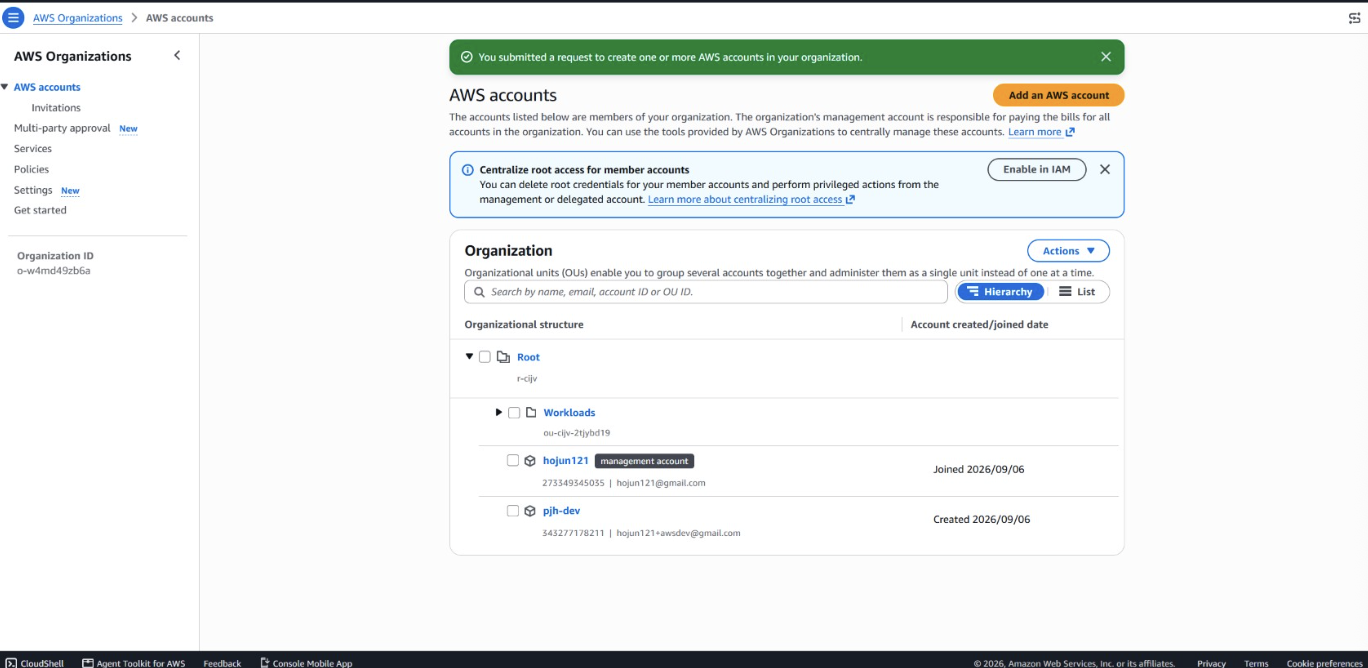
Task: Expand the Workloads OU arrow
Action: pos(499,412)
